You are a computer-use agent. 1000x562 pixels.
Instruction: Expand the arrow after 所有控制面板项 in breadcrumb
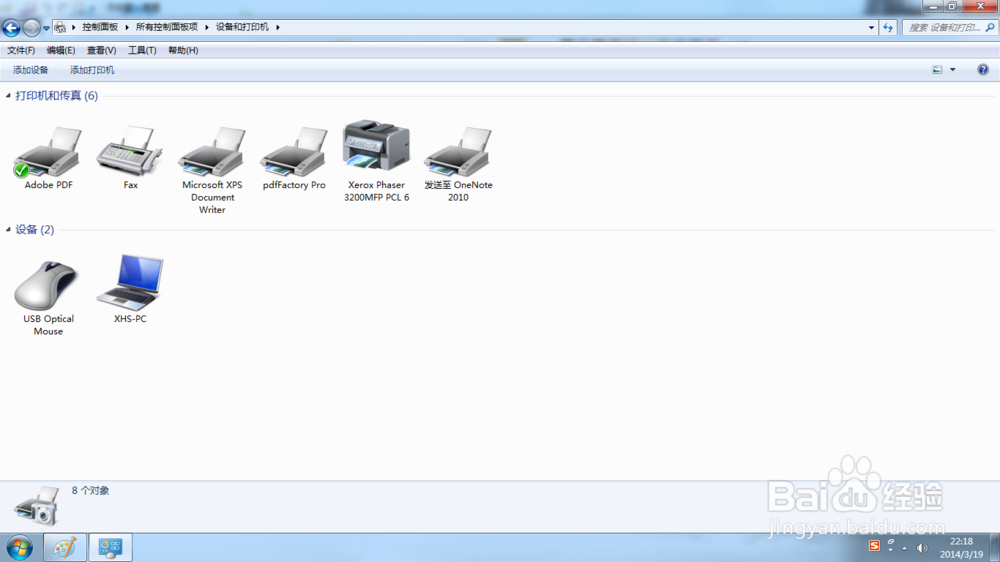207,27
